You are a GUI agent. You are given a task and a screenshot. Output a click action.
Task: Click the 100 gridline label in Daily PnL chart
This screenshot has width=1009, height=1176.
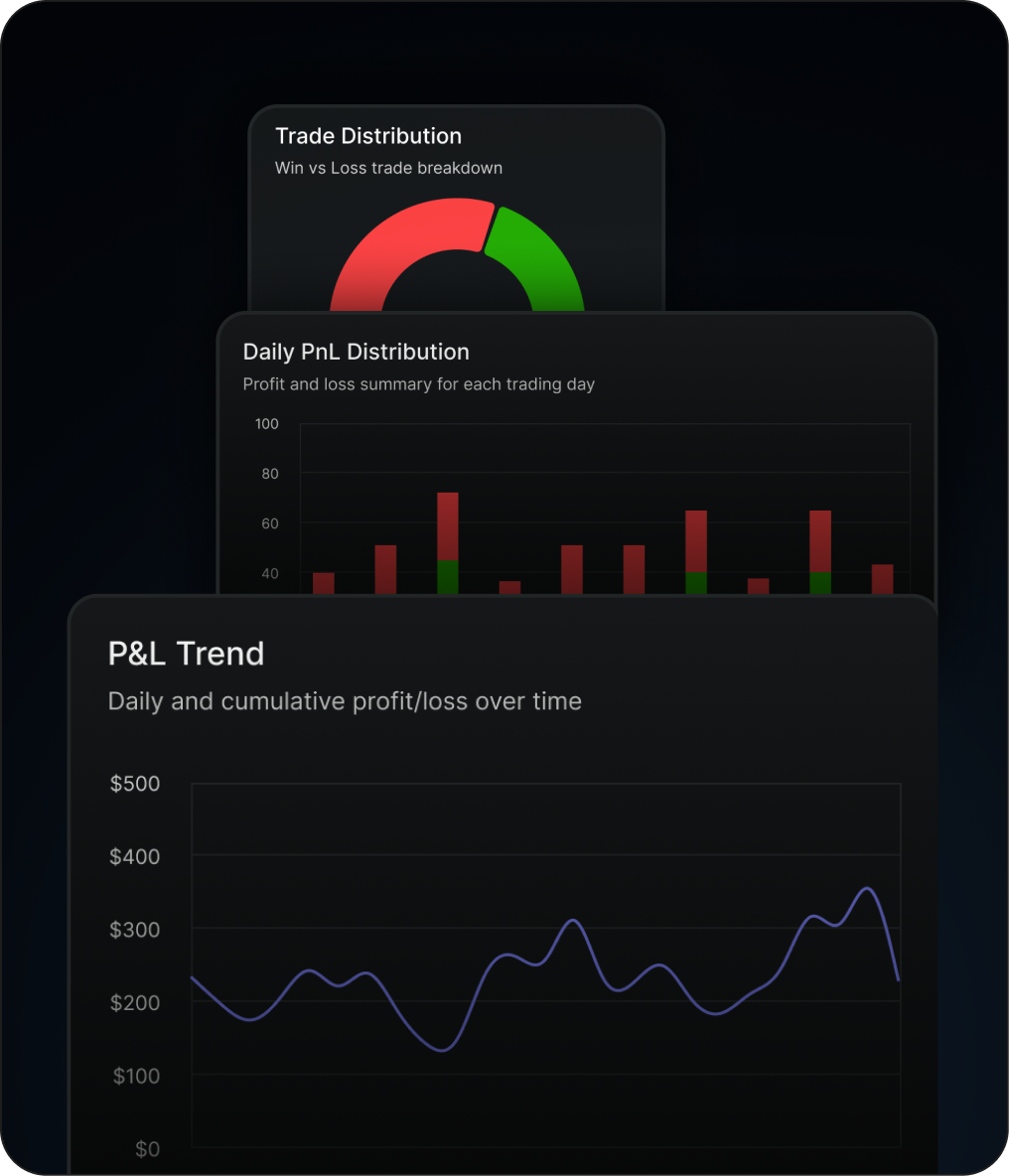point(266,424)
